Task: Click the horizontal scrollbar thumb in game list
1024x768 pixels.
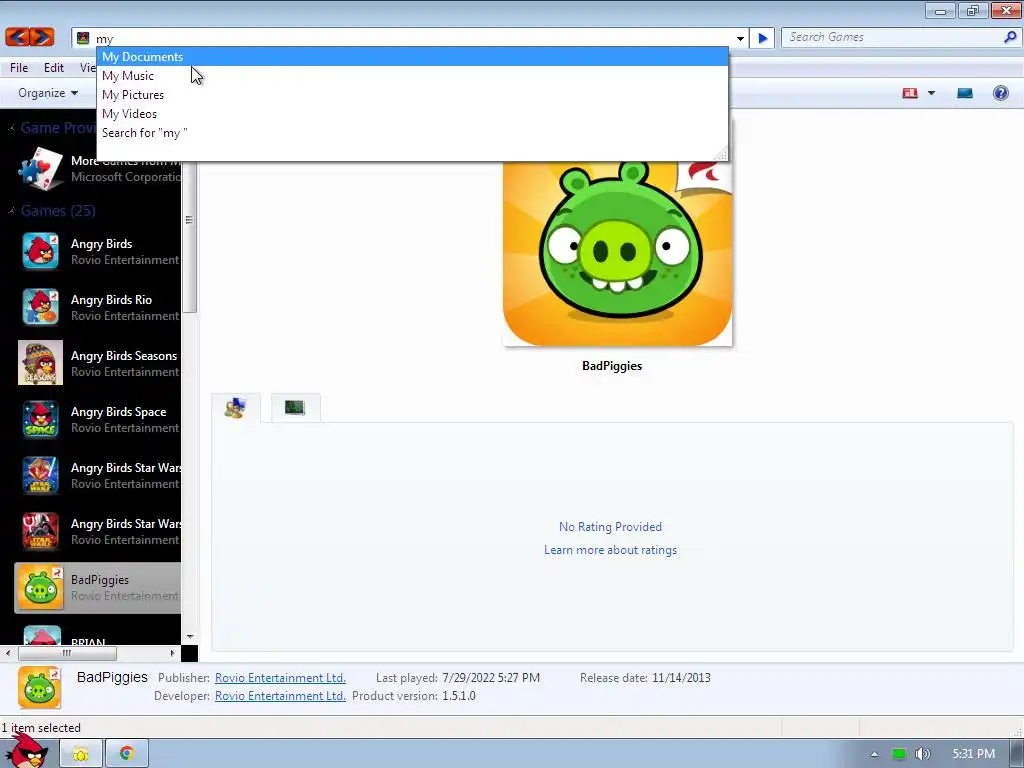Action: point(67,653)
